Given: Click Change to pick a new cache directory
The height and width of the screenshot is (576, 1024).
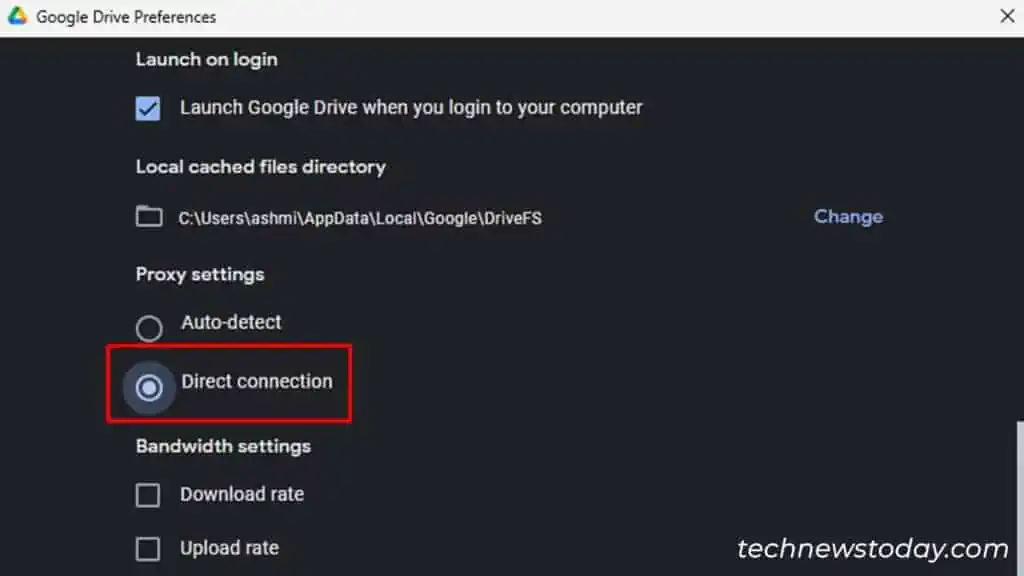Looking at the screenshot, I should [x=847, y=217].
